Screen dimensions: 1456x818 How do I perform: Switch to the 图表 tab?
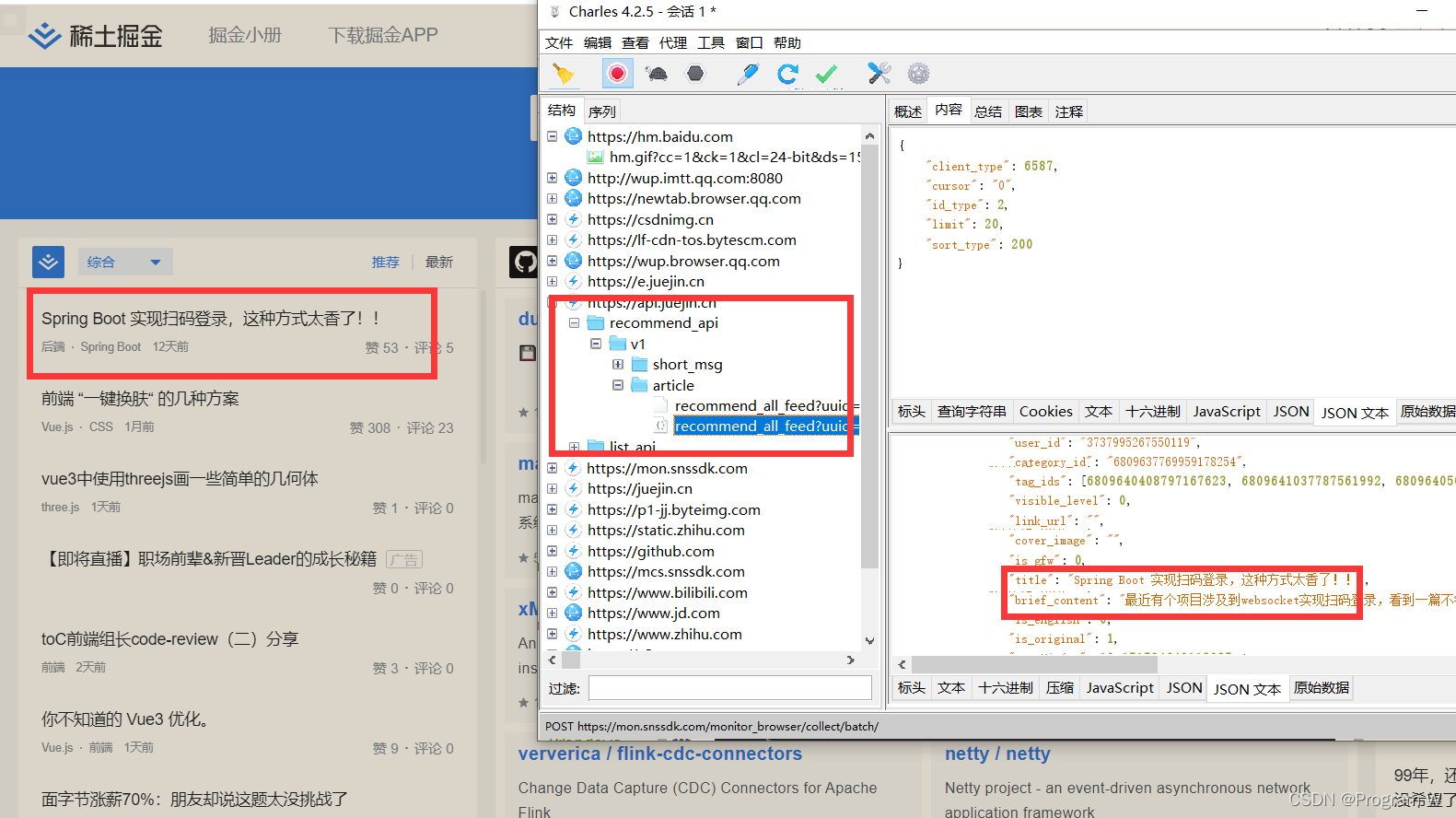1029,111
